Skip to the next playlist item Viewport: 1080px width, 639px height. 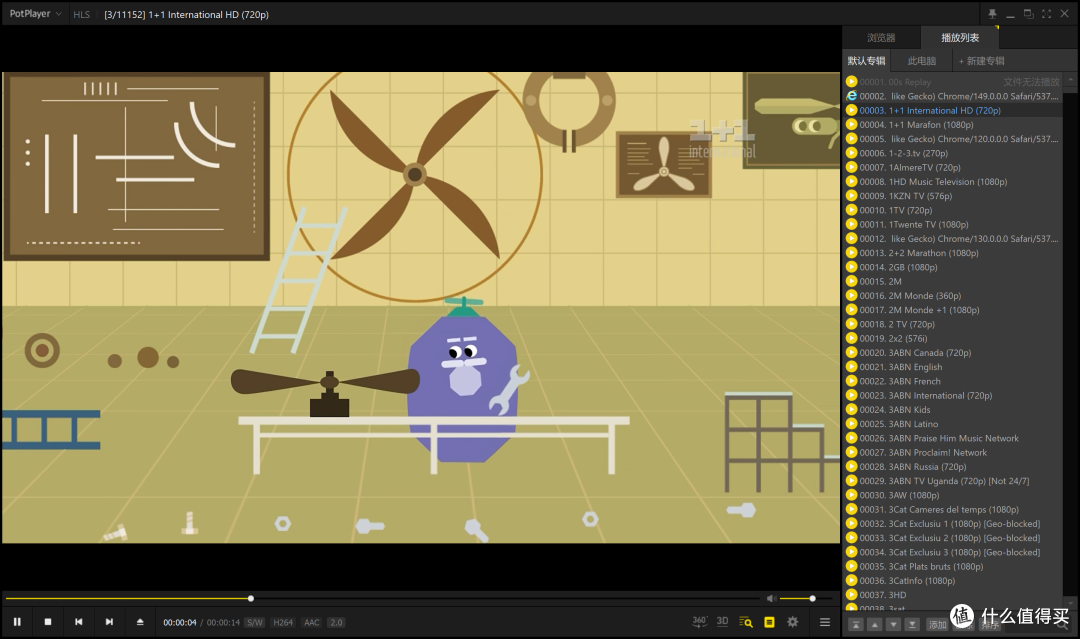[x=109, y=622]
